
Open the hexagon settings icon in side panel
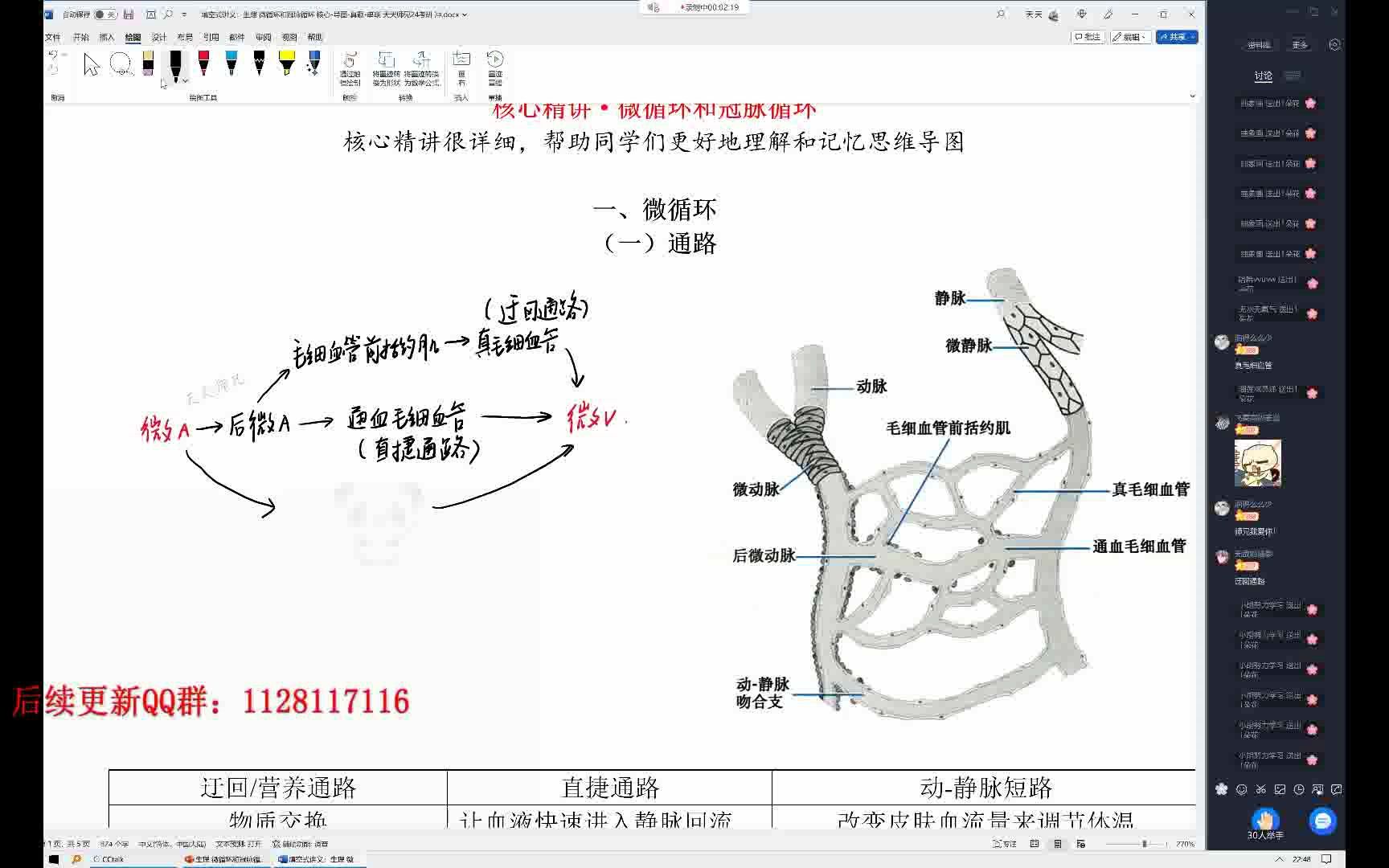1334,45
